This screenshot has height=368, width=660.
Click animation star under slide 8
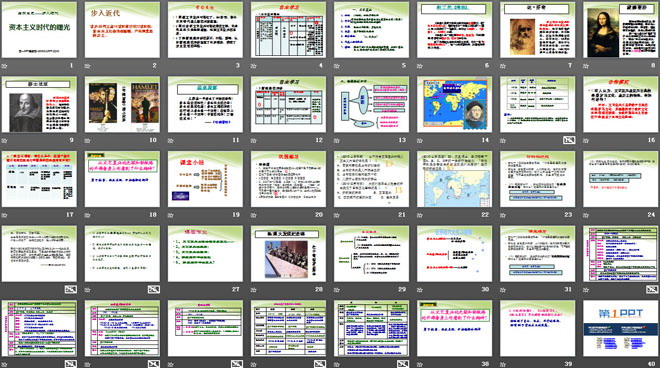(x=586, y=66)
